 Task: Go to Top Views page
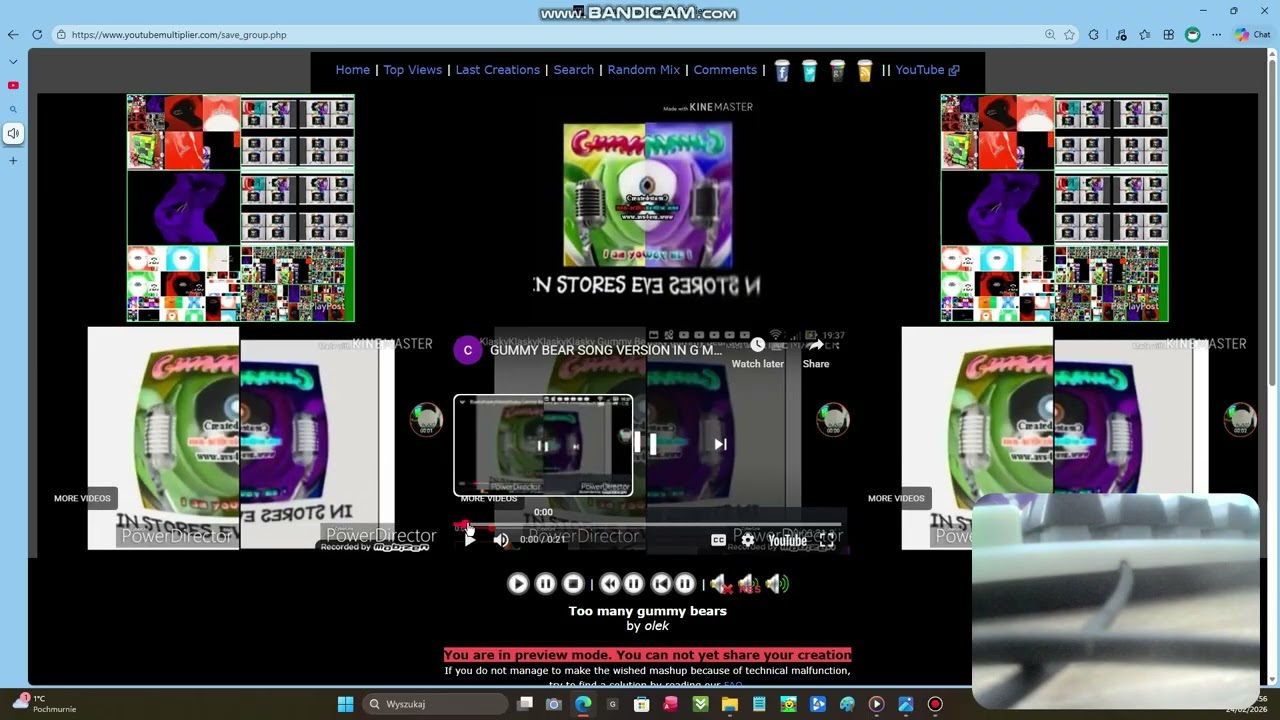(413, 70)
